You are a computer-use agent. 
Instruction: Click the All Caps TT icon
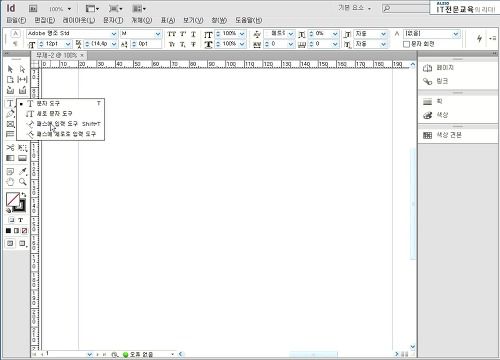172,34
